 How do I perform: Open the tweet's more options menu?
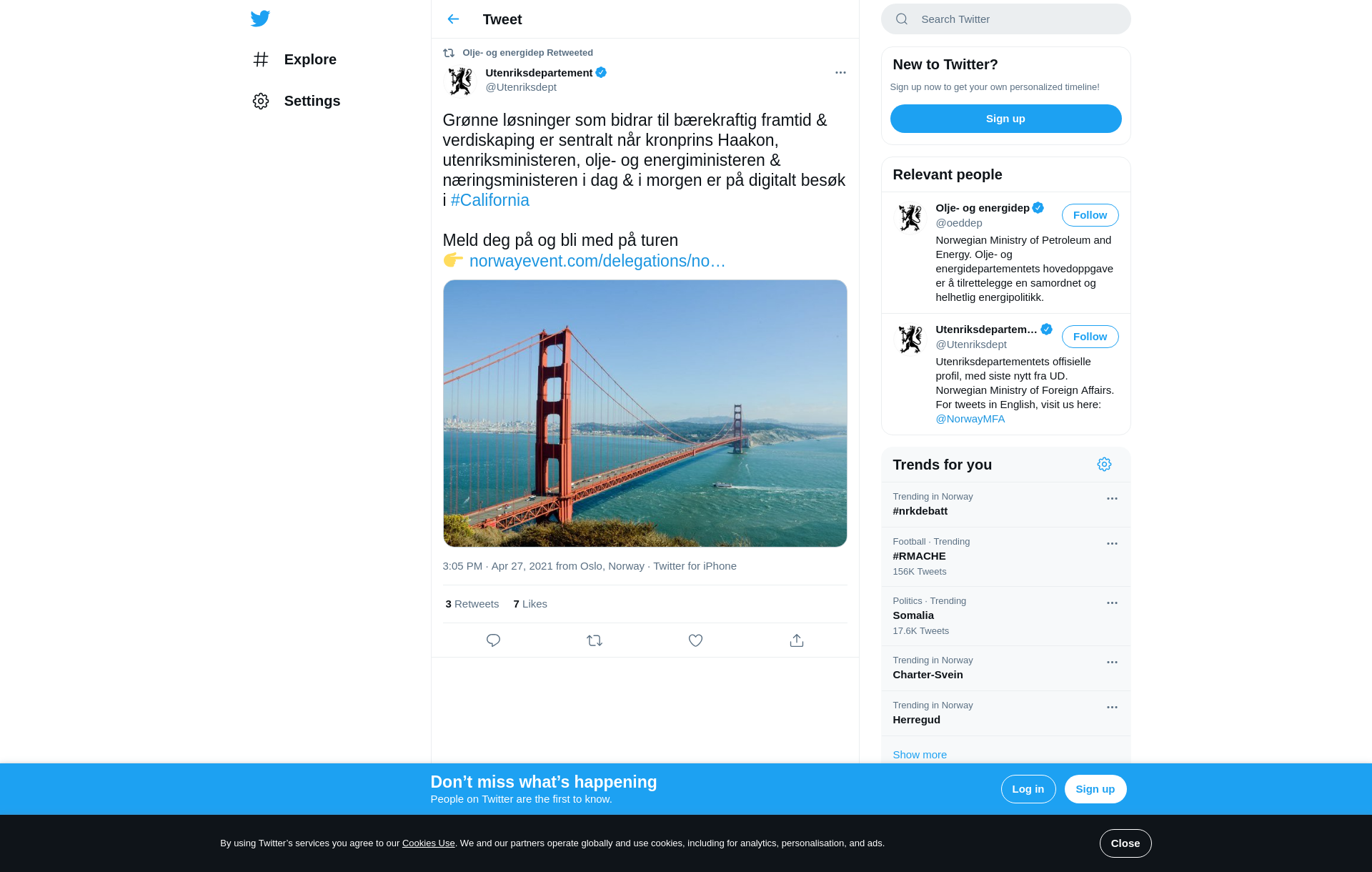click(x=840, y=73)
